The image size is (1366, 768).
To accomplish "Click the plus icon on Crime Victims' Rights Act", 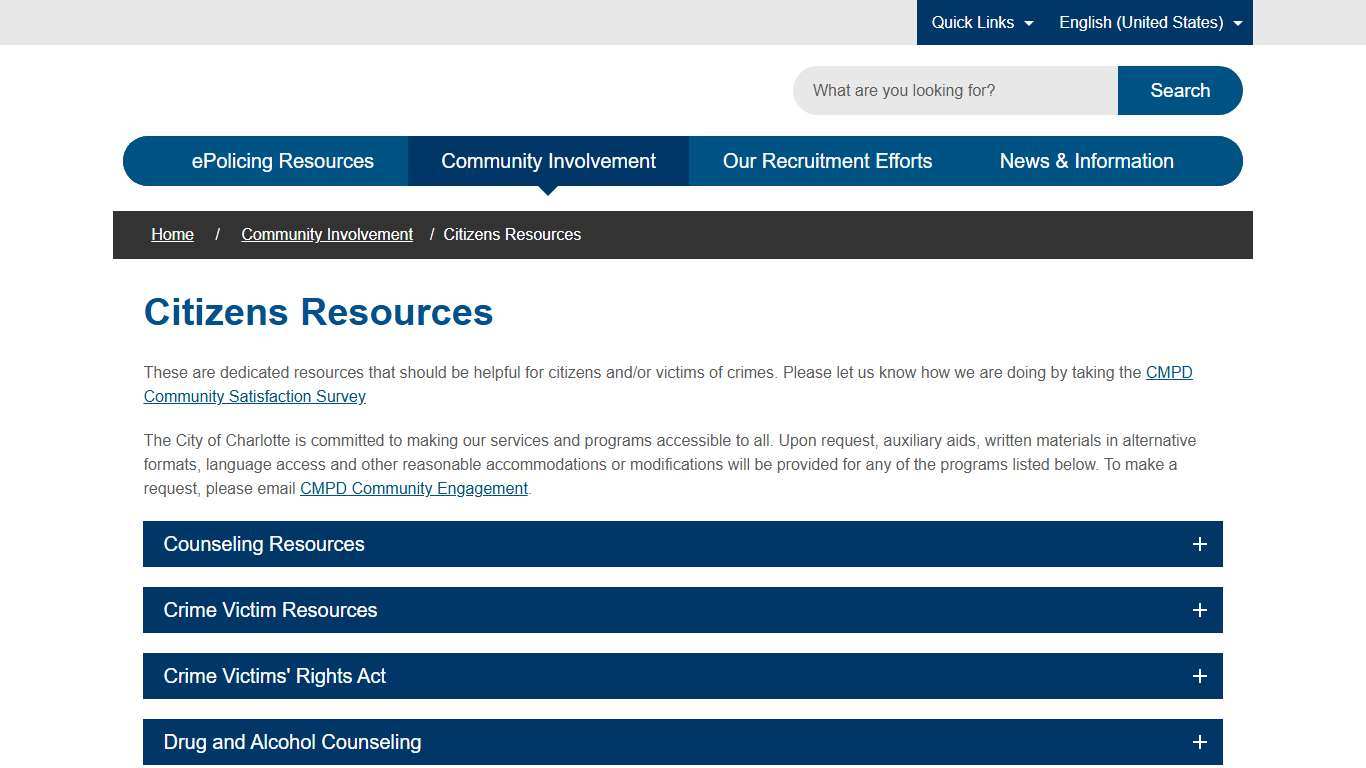I will 1199,676.
